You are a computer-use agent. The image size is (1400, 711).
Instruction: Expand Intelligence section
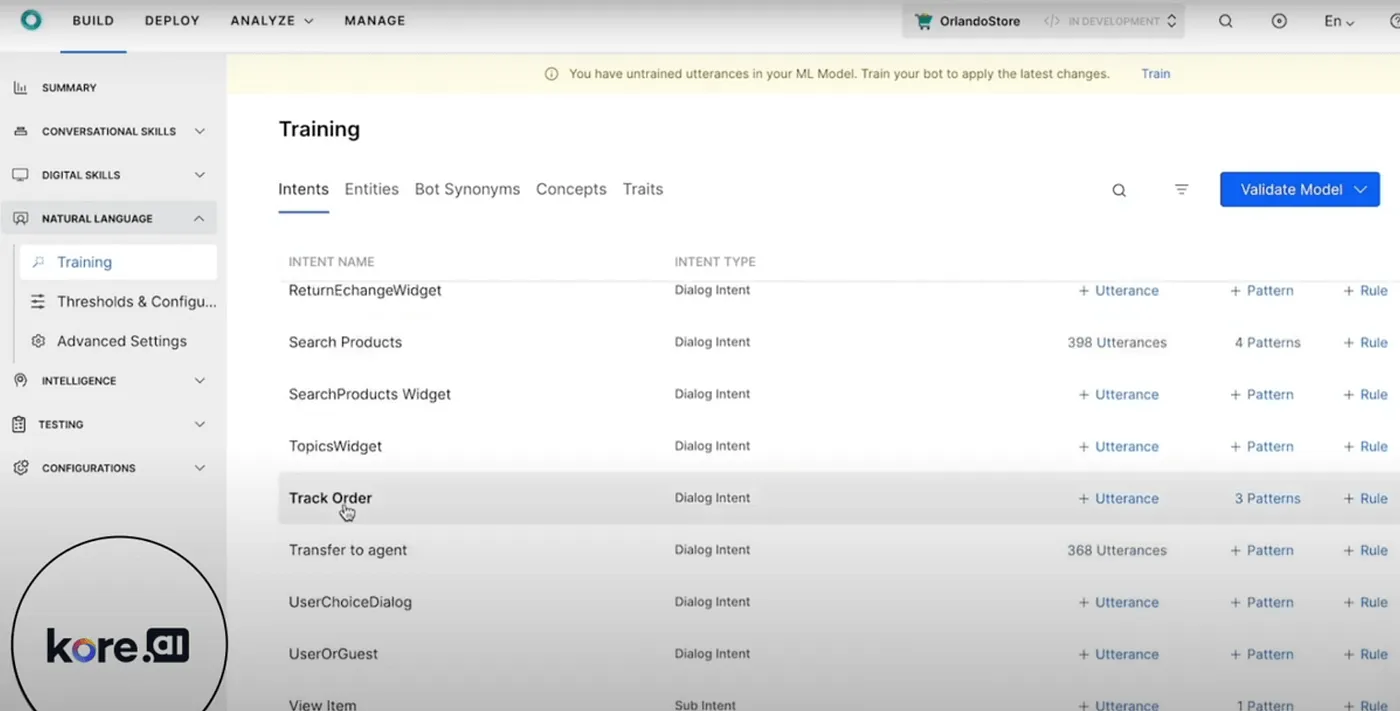(x=200, y=381)
